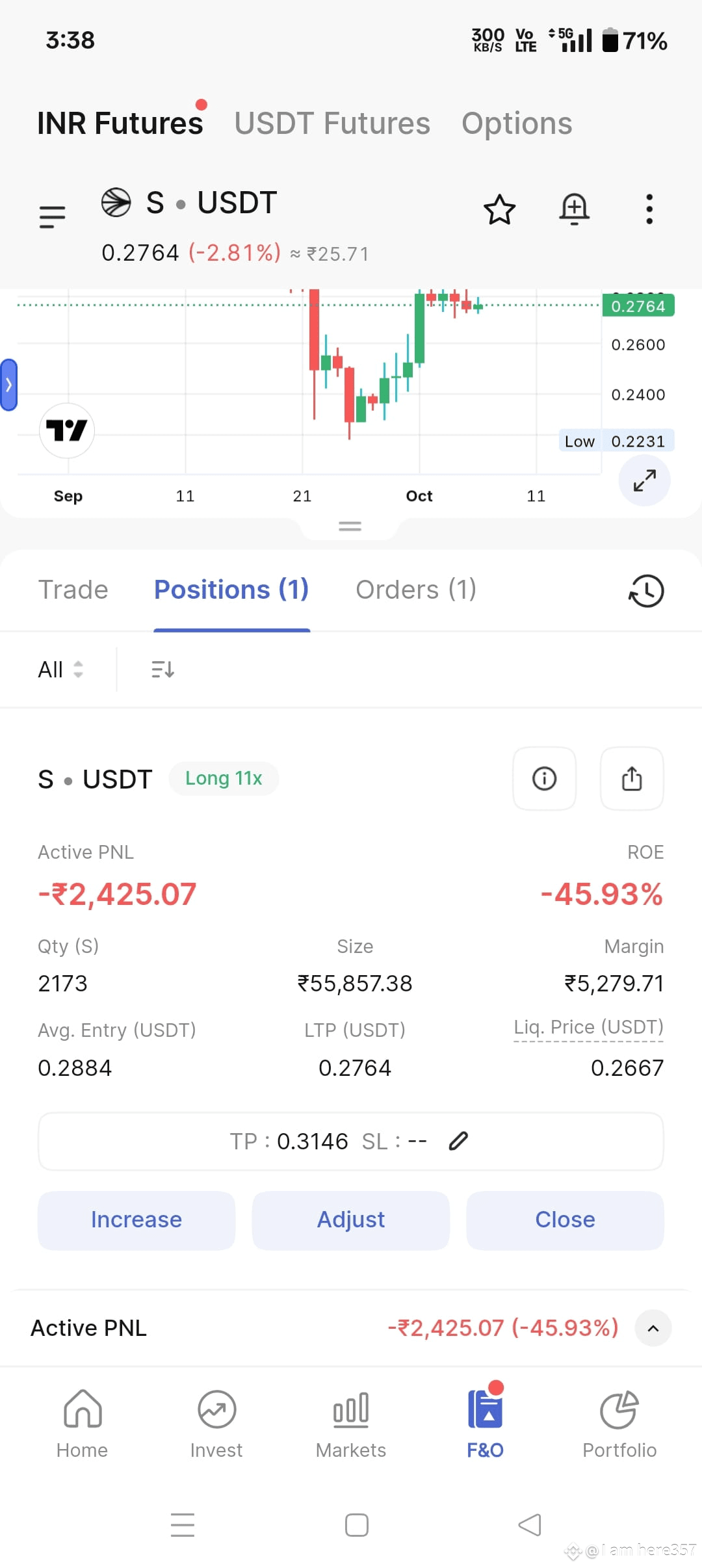Edit TP and SL with pencil icon
Image resolution: width=702 pixels, height=1568 pixels.
click(458, 1141)
